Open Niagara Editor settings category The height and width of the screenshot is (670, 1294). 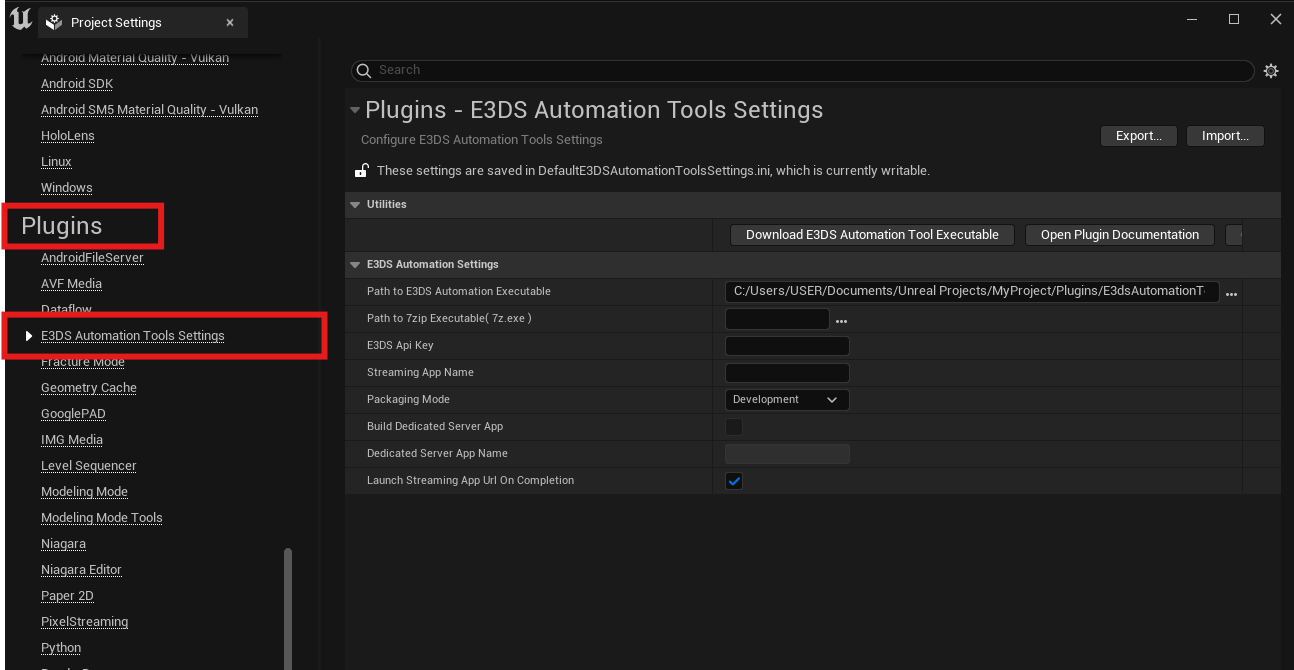pyautogui.click(x=81, y=570)
